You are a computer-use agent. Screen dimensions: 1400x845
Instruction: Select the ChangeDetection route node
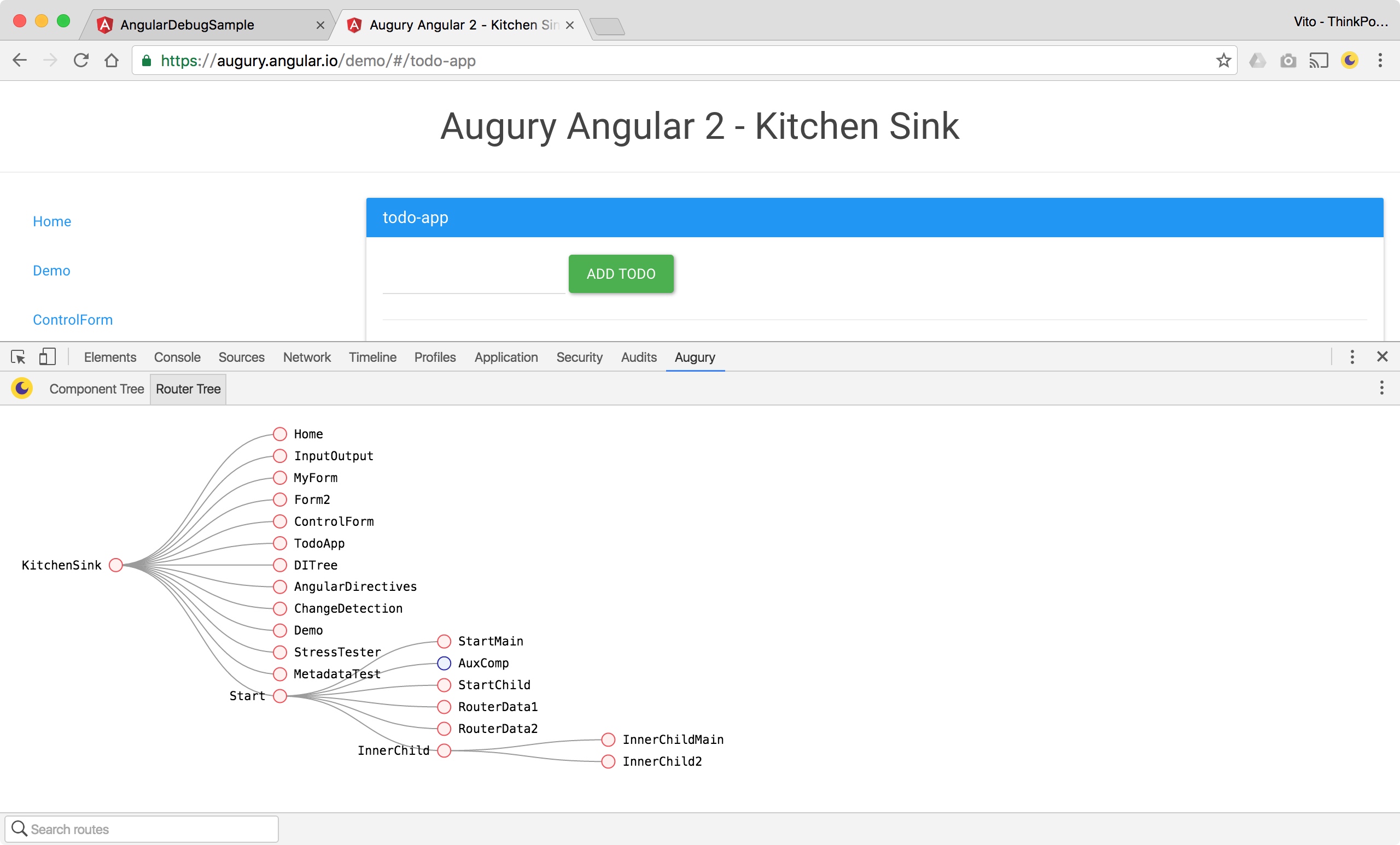point(279,609)
